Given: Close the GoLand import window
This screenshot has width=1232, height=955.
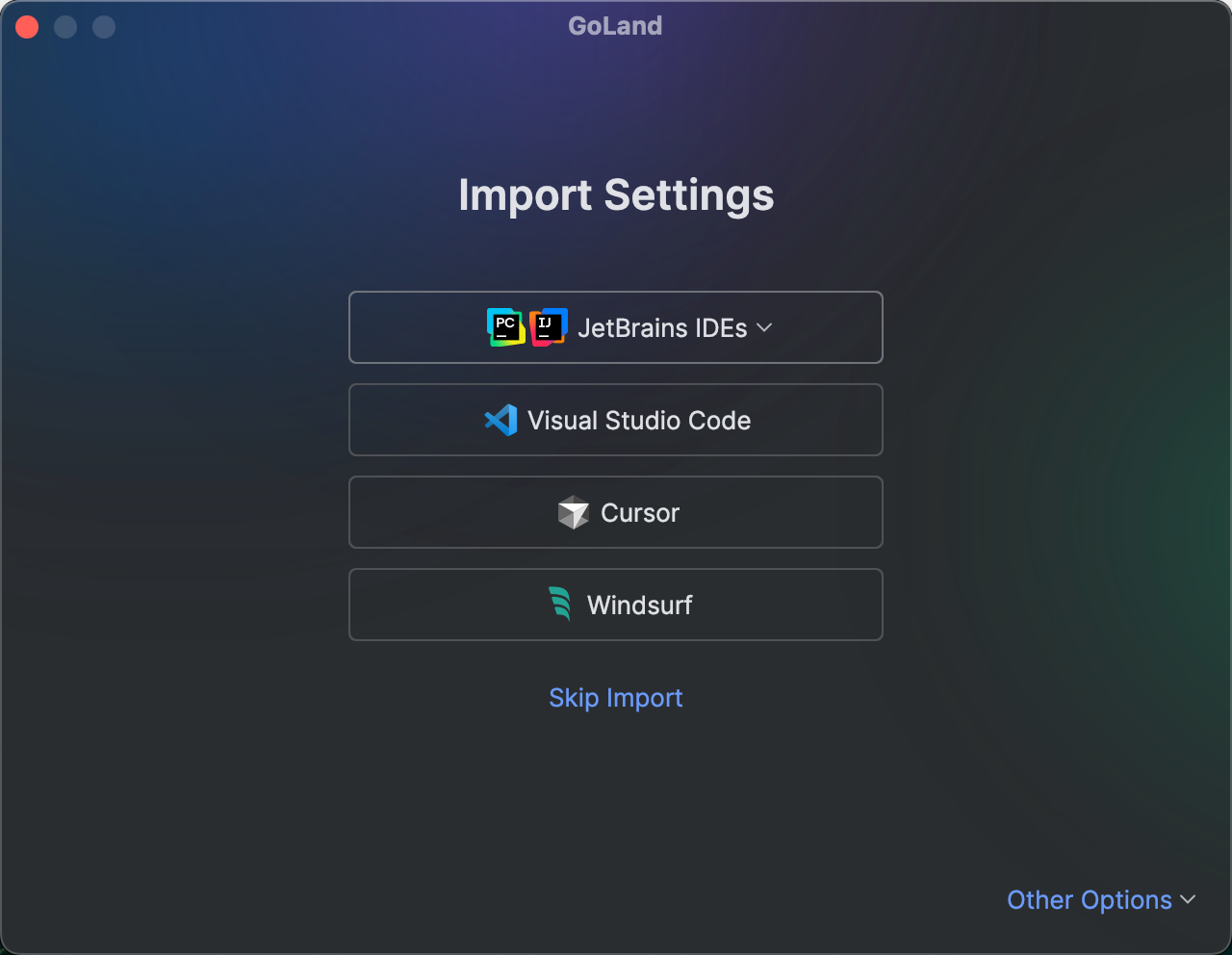Looking at the screenshot, I should 27,26.
